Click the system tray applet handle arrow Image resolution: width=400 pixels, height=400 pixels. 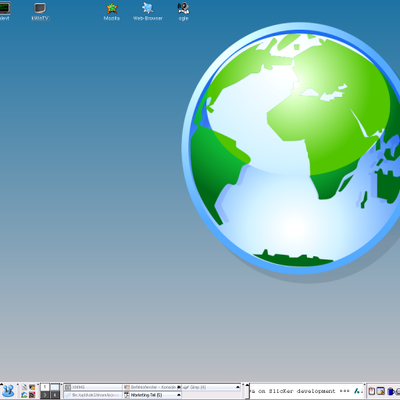364,384
